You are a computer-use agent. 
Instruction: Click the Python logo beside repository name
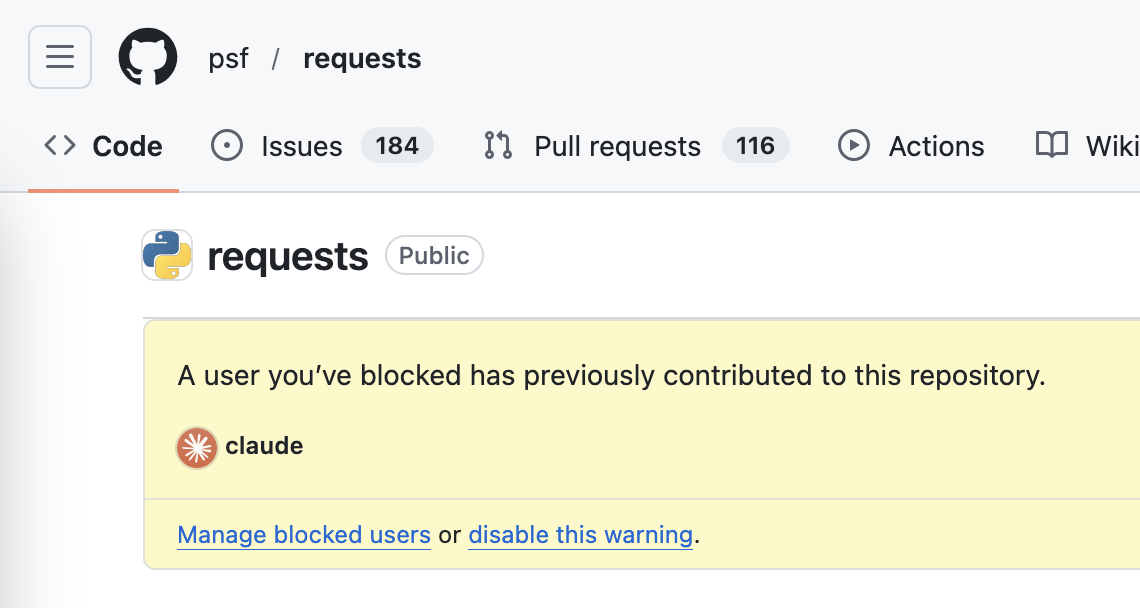(166, 255)
